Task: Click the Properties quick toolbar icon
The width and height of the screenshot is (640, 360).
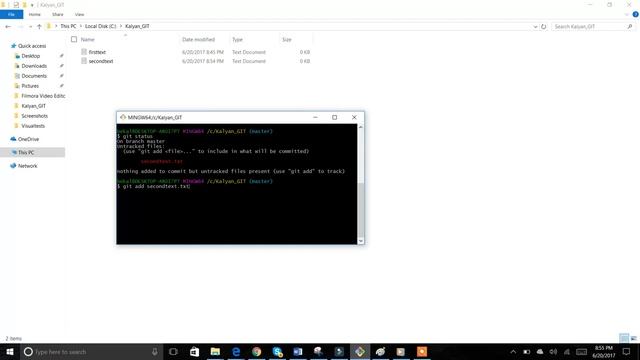Action: pyautogui.click(x=16, y=5)
